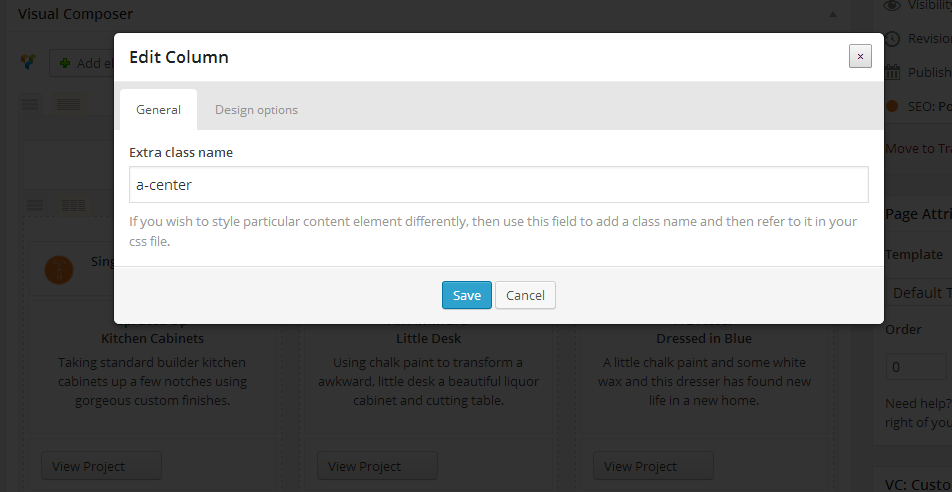Click View Project under Kitchen Cabinets
This screenshot has width=952, height=492.
(101, 466)
